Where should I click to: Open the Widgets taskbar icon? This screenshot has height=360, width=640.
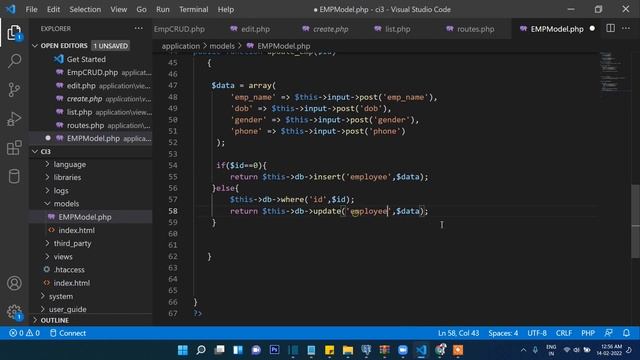(238, 350)
